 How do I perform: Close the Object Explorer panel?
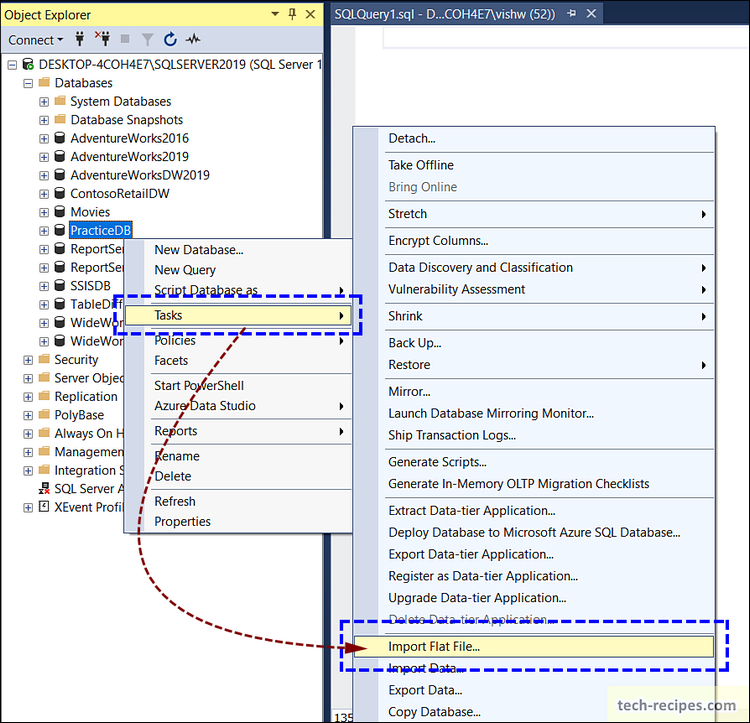309,15
